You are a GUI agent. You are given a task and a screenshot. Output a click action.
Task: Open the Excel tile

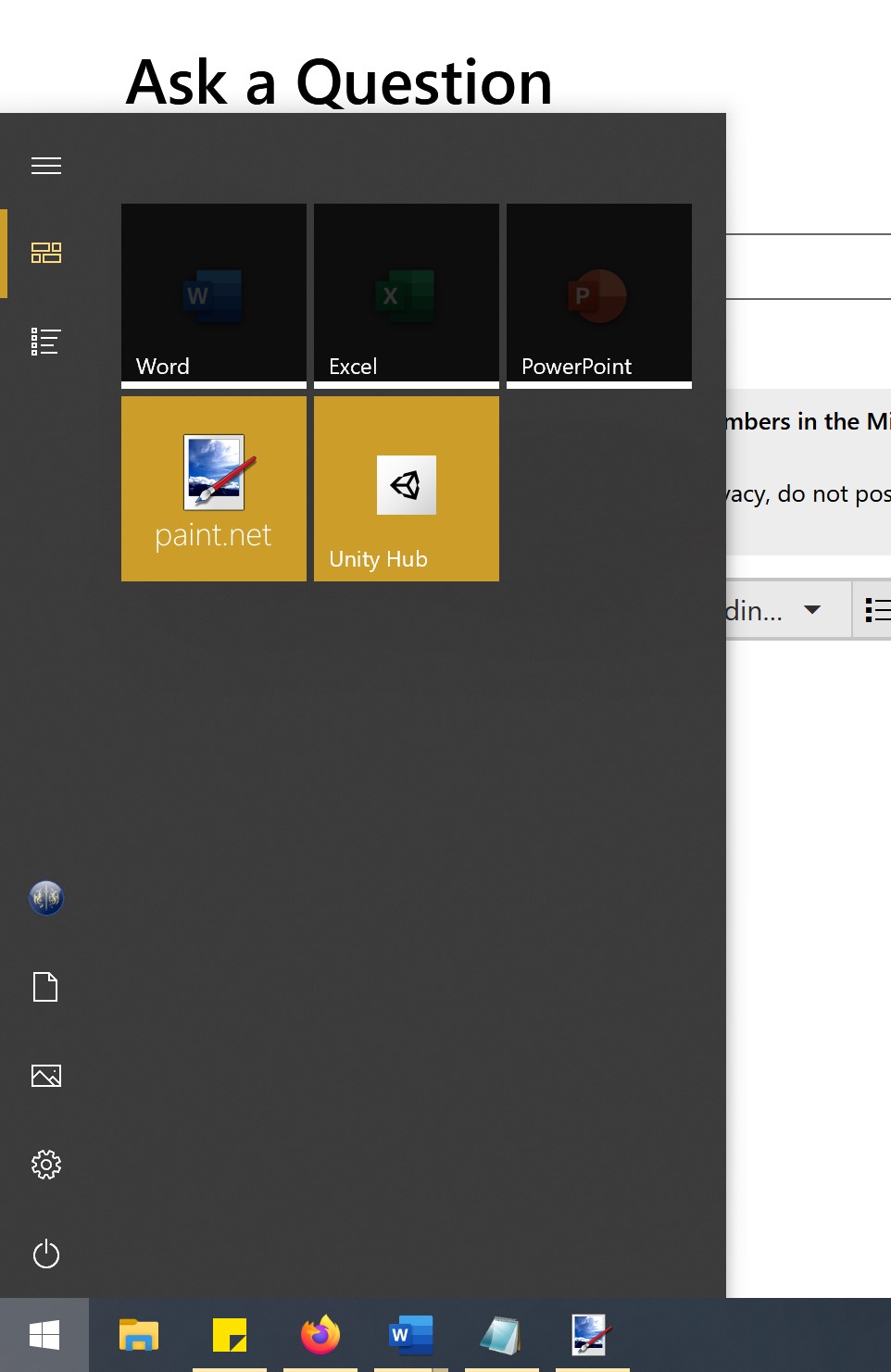407,296
